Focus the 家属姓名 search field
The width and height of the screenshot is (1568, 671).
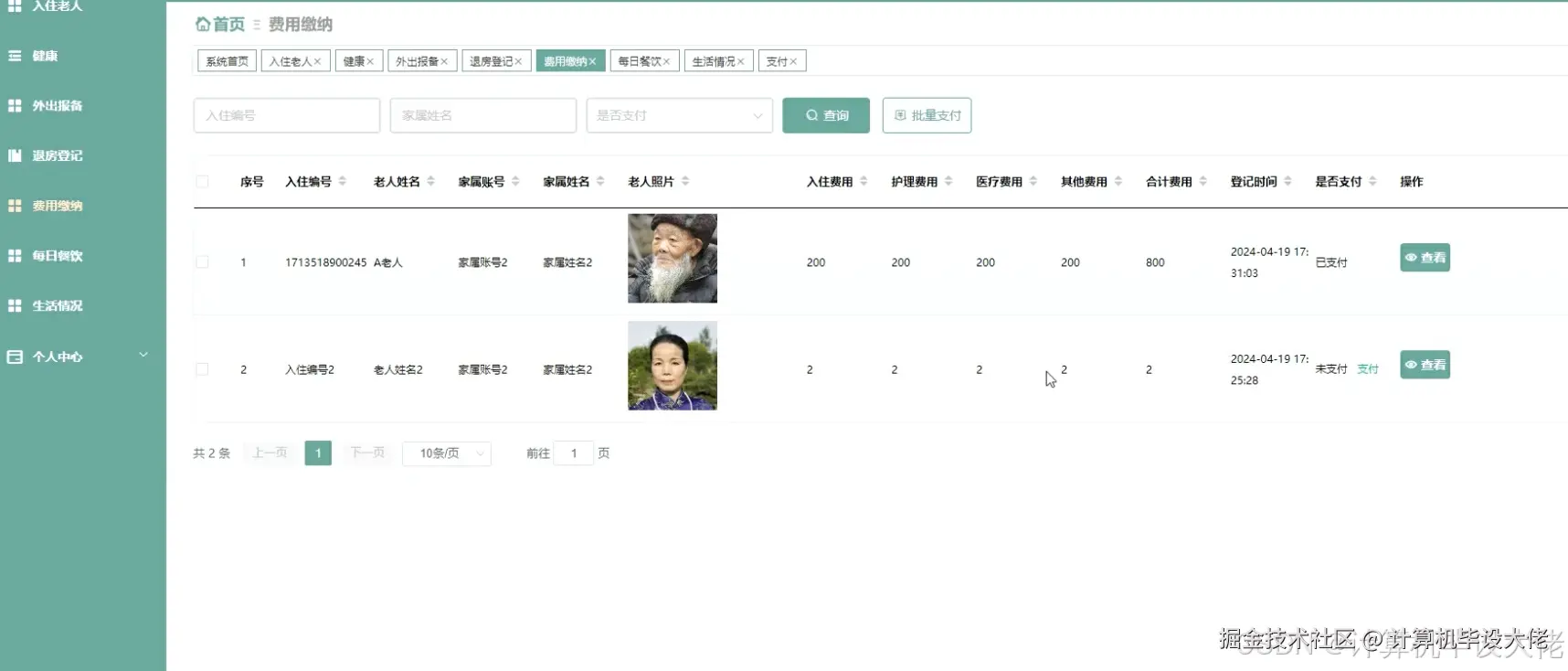tap(483, 115)
